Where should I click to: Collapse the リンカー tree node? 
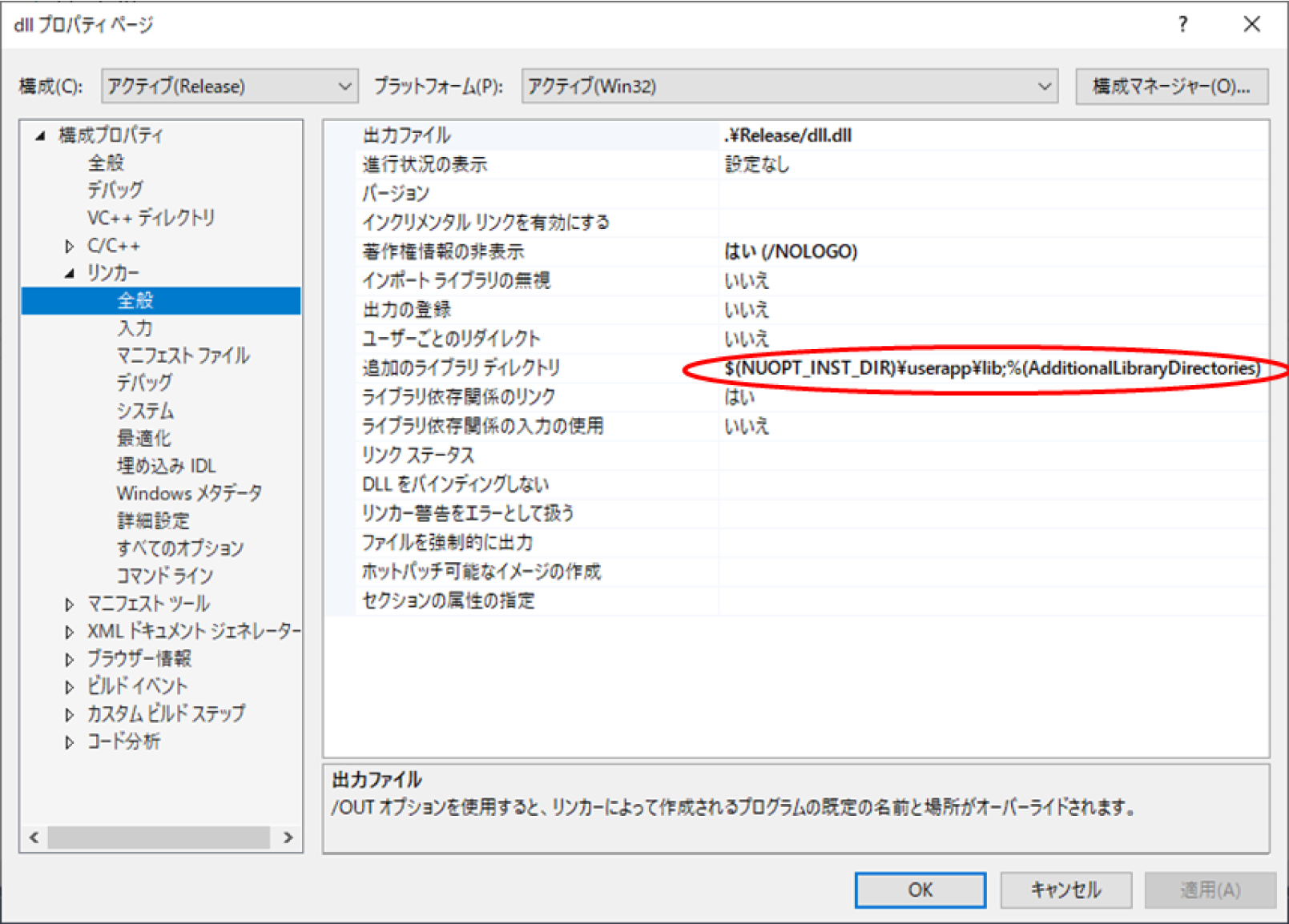pyautogui.click(x=70, y=273)
